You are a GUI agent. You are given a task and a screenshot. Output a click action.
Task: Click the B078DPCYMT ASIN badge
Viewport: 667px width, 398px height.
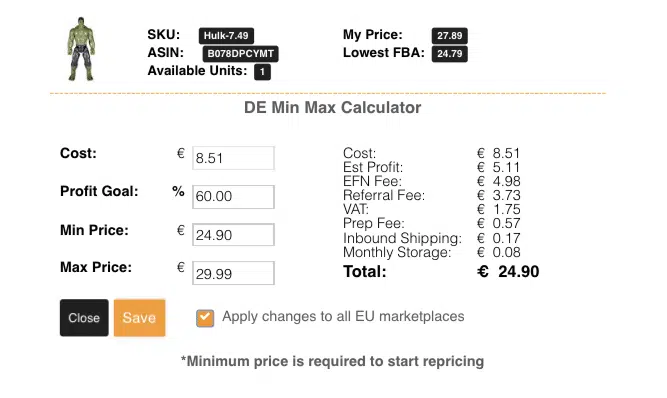coord(240,54)
